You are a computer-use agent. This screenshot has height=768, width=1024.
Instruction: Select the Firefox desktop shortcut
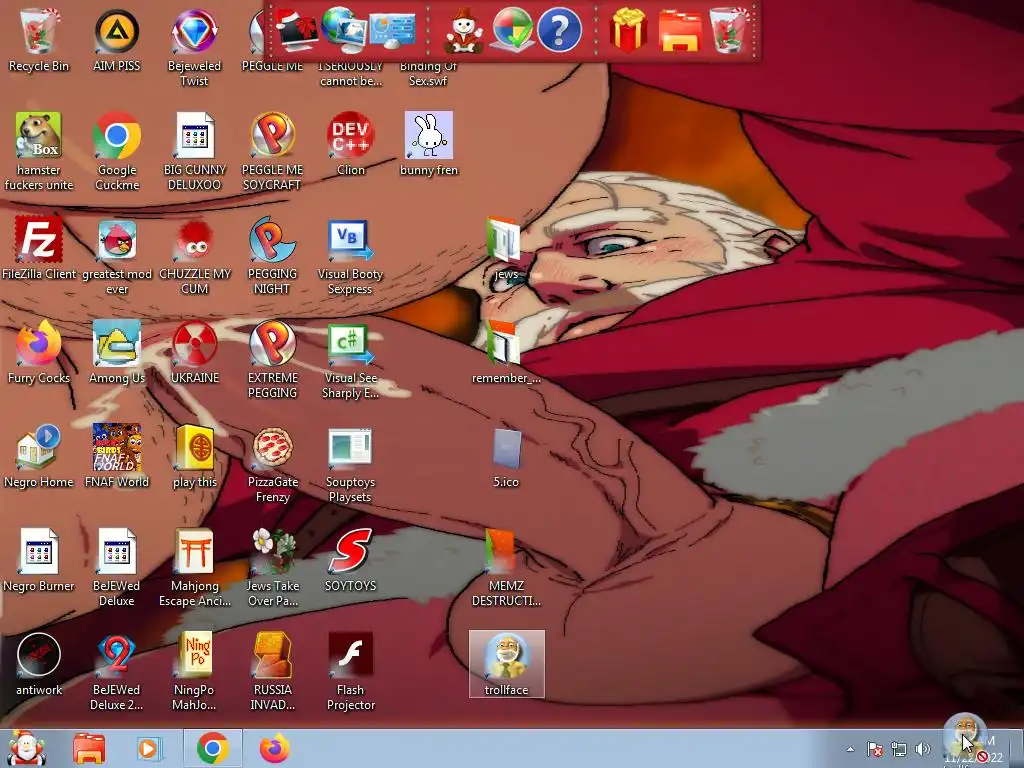click(39, 353)
